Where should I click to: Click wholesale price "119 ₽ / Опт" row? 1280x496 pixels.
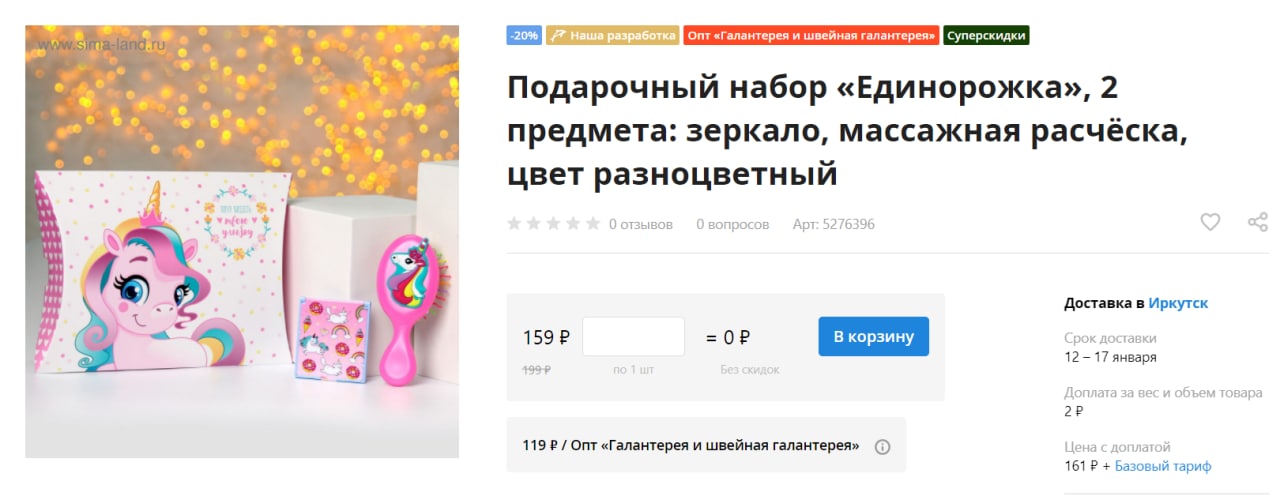coord(706,445)
